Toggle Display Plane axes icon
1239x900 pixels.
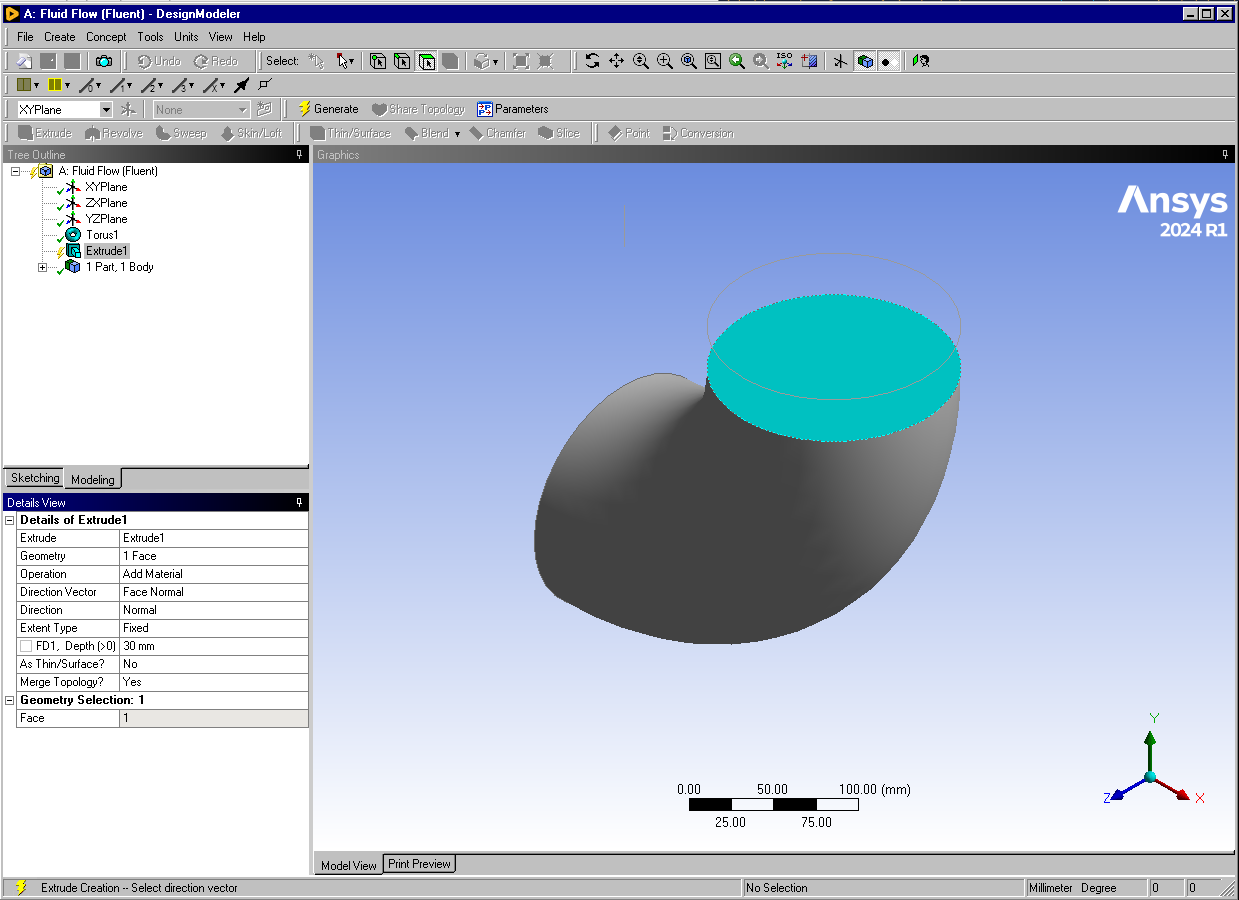click(x=840, y=61)
